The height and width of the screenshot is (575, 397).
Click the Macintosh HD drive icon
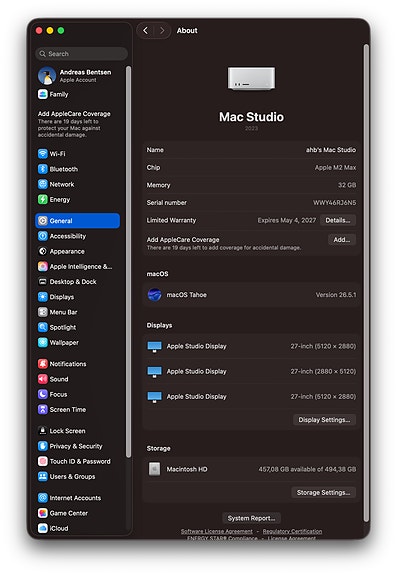154,469
